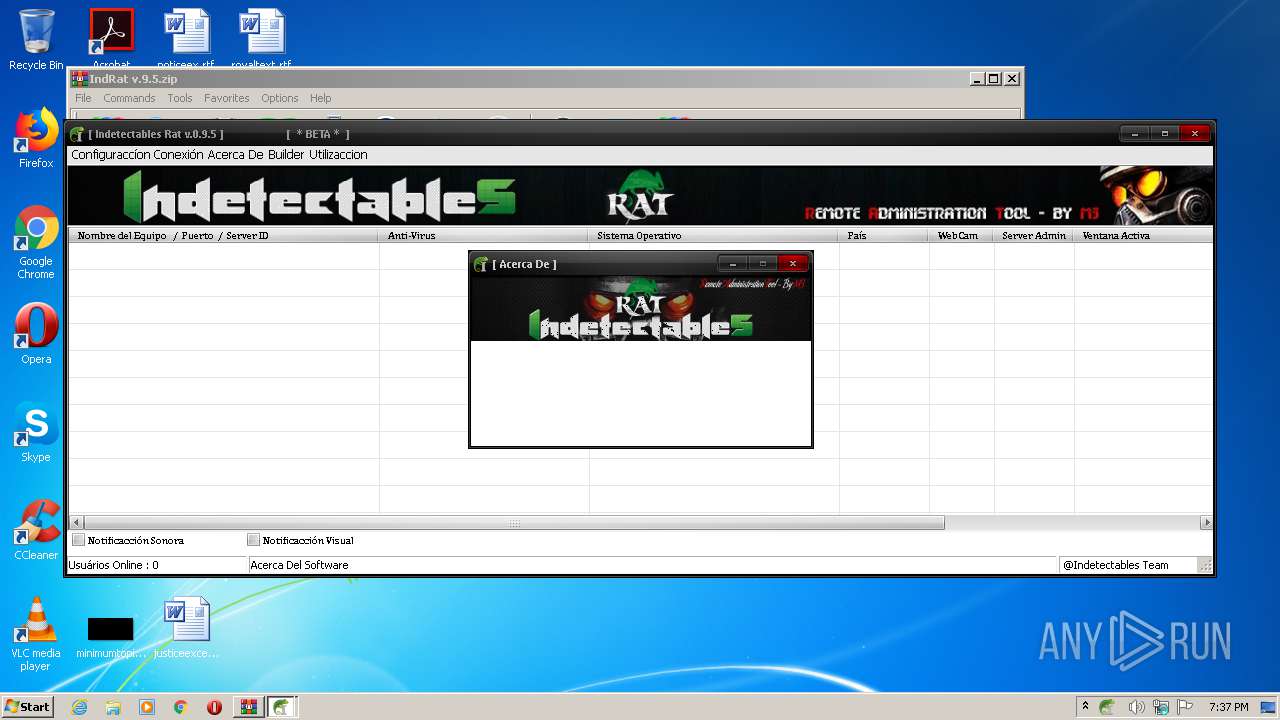Open Tools menu in WinRAR window

point(180,98)
